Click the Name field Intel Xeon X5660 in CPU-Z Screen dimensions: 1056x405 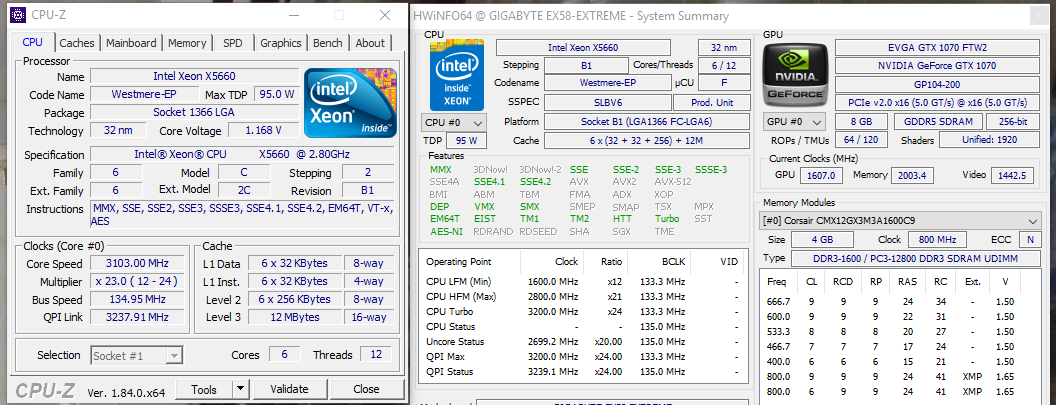pos(195,76)
